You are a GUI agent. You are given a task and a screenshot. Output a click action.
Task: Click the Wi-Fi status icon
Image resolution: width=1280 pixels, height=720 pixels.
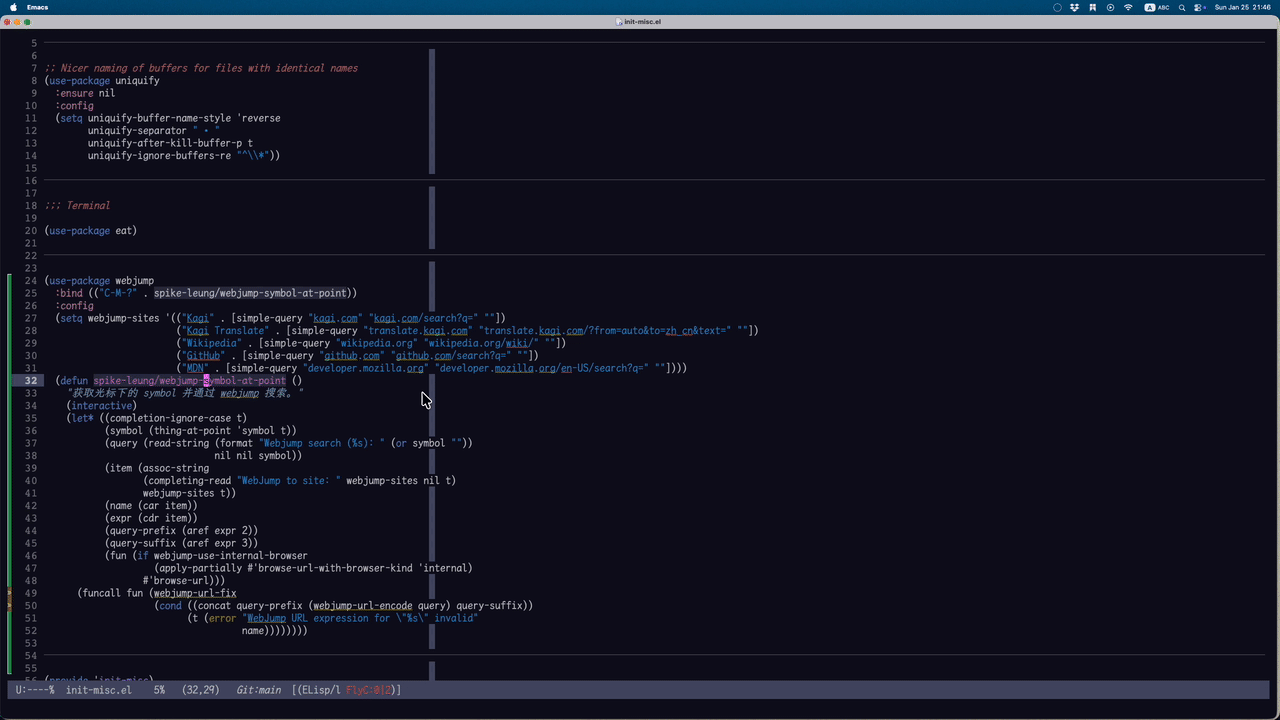[x=1128, y=7]
